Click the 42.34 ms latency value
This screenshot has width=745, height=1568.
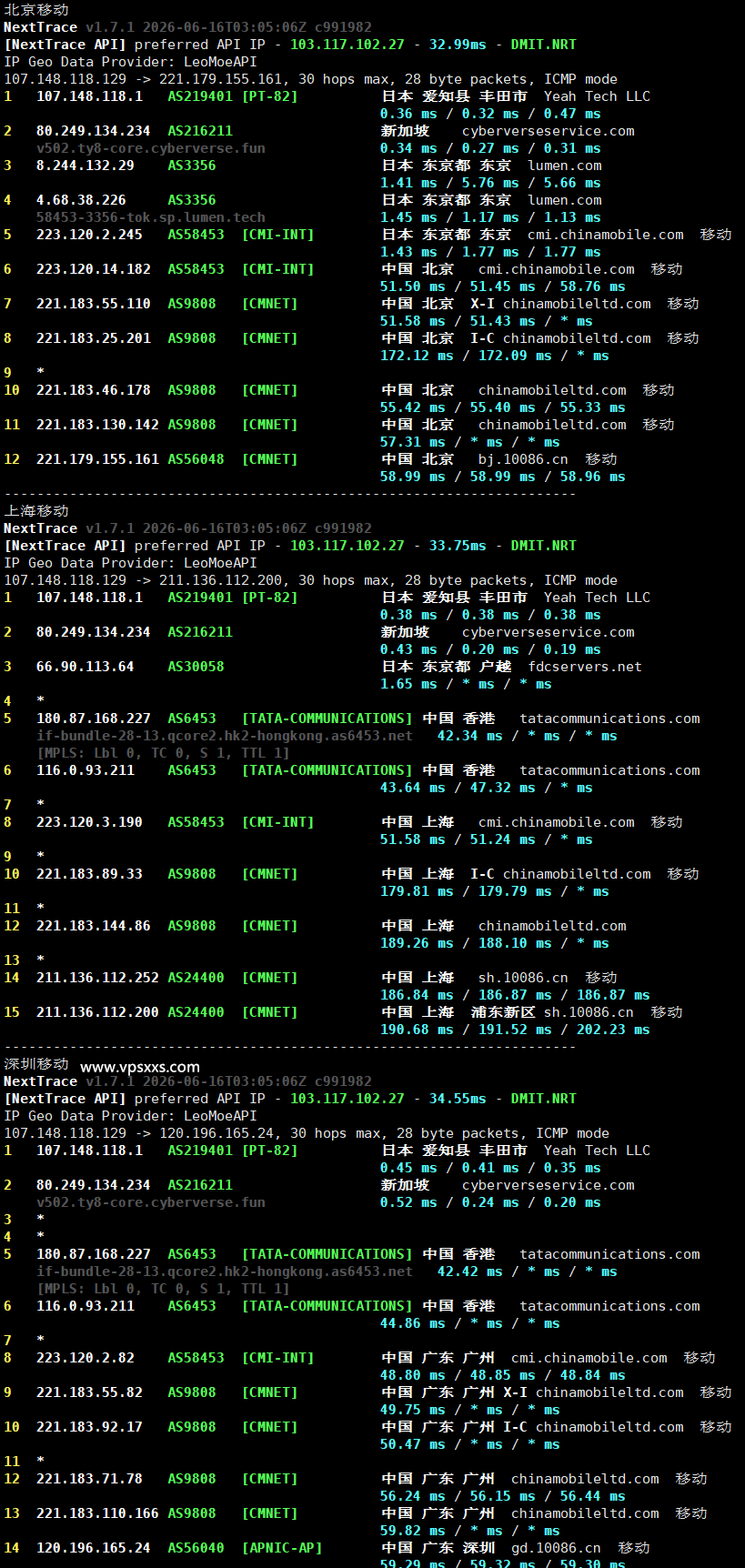point(470,736)
